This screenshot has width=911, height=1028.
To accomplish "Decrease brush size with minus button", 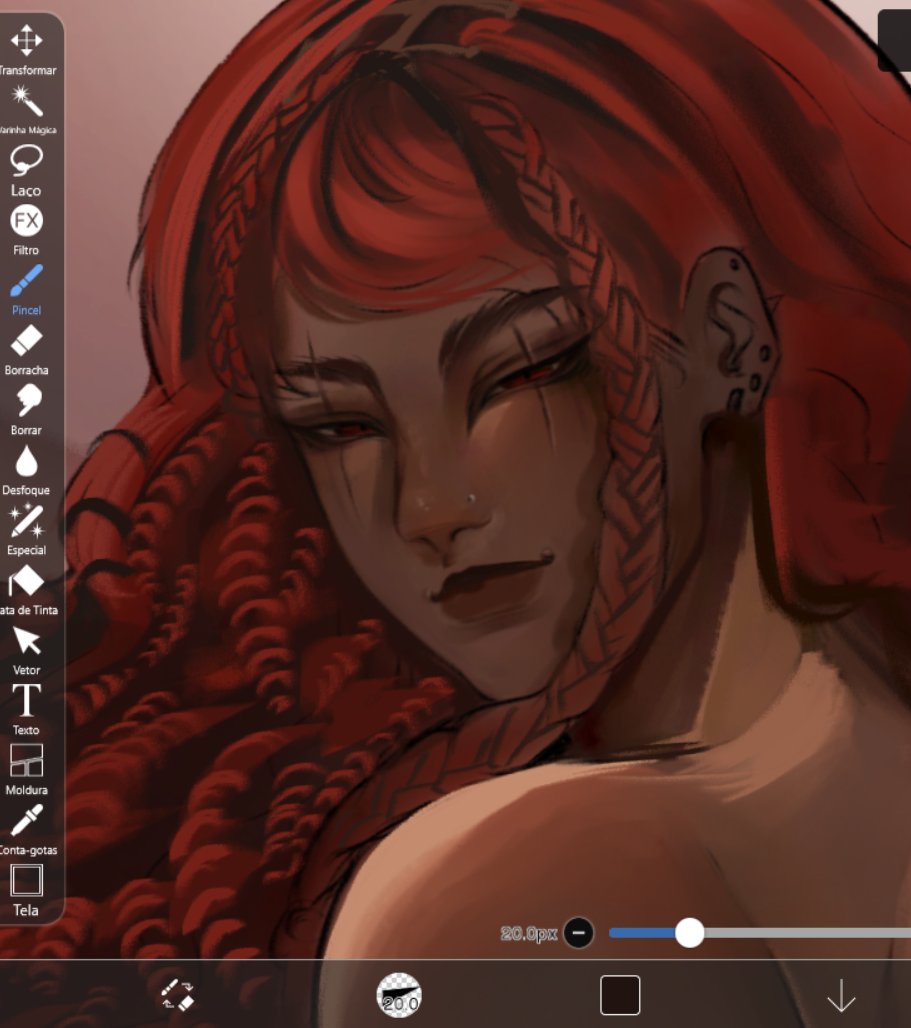I will click(579, 933).
